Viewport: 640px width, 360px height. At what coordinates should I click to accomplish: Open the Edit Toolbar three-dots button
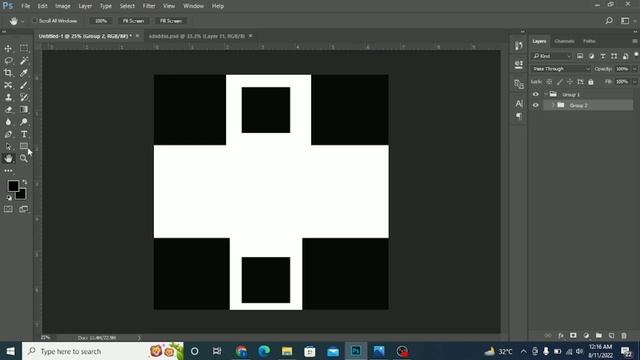pyautogui.click(x=8, y=171)
